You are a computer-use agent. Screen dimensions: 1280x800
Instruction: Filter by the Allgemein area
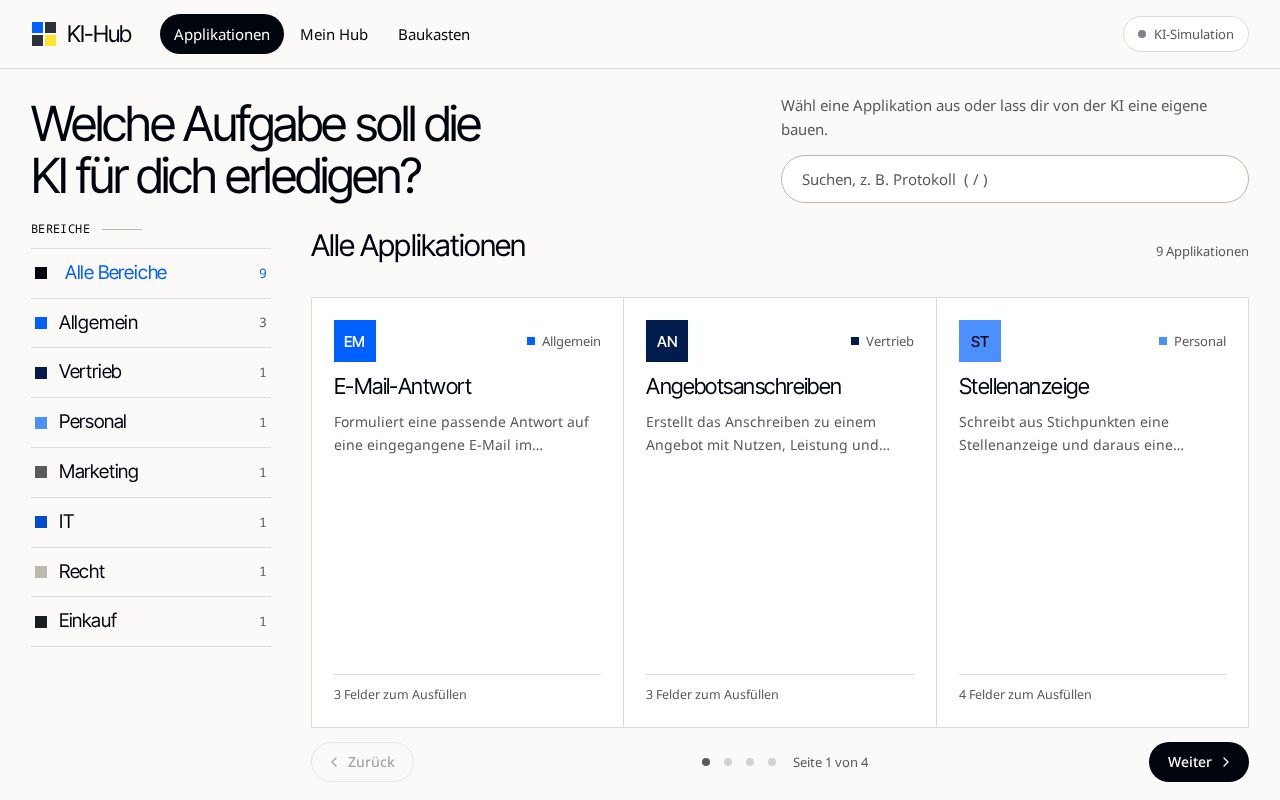(151, 323)
